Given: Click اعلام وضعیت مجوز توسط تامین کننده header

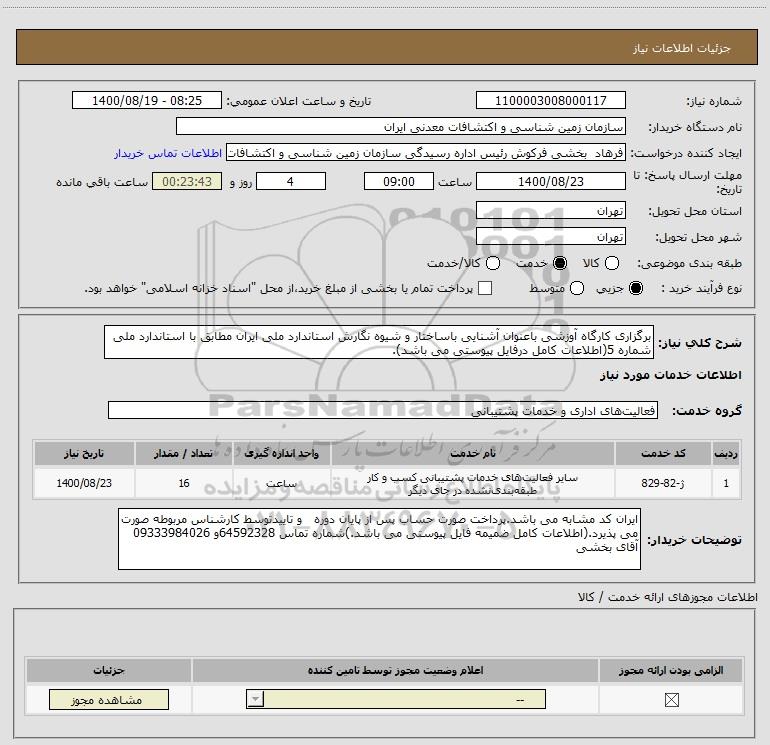Looking at the screenshot, I should tap(395, 670).
